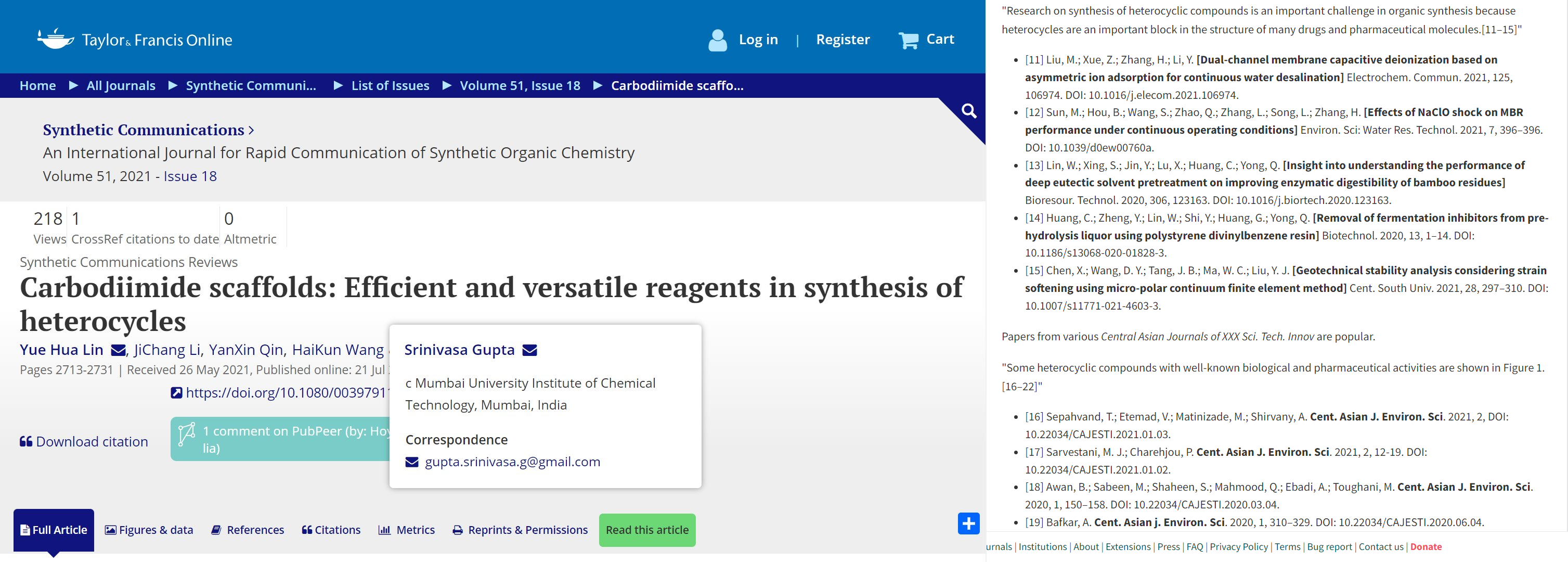Click the DOI external link icon

176,393
